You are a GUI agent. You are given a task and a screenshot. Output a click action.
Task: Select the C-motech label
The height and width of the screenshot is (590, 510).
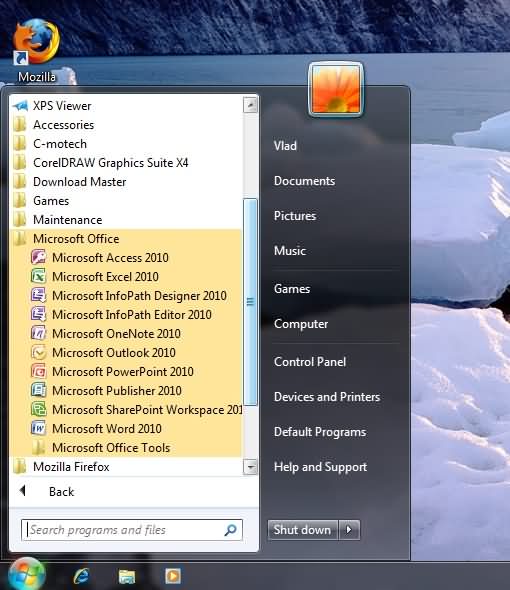pos(60,144)
